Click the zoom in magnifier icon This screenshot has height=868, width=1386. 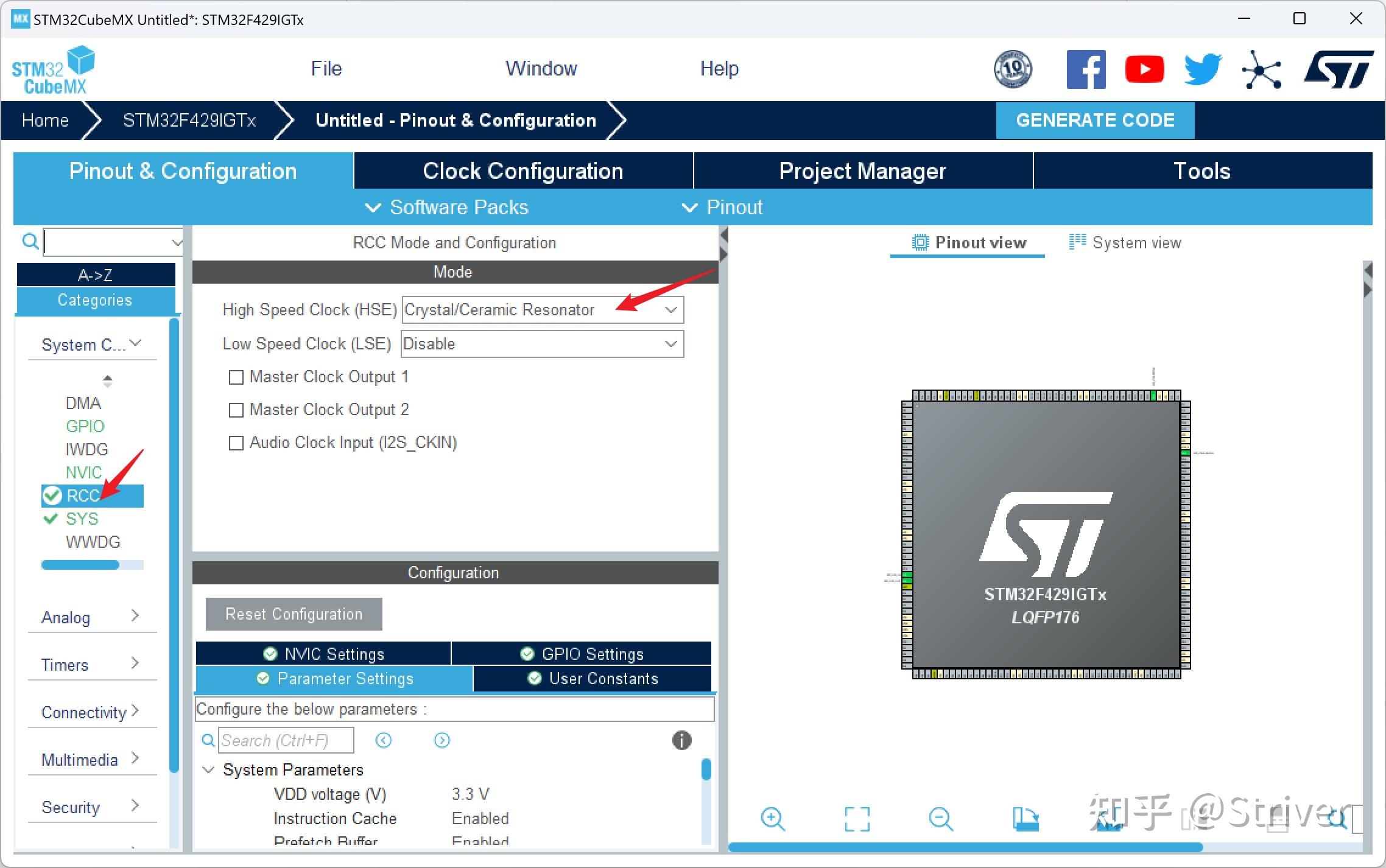(x=774, y=818)
